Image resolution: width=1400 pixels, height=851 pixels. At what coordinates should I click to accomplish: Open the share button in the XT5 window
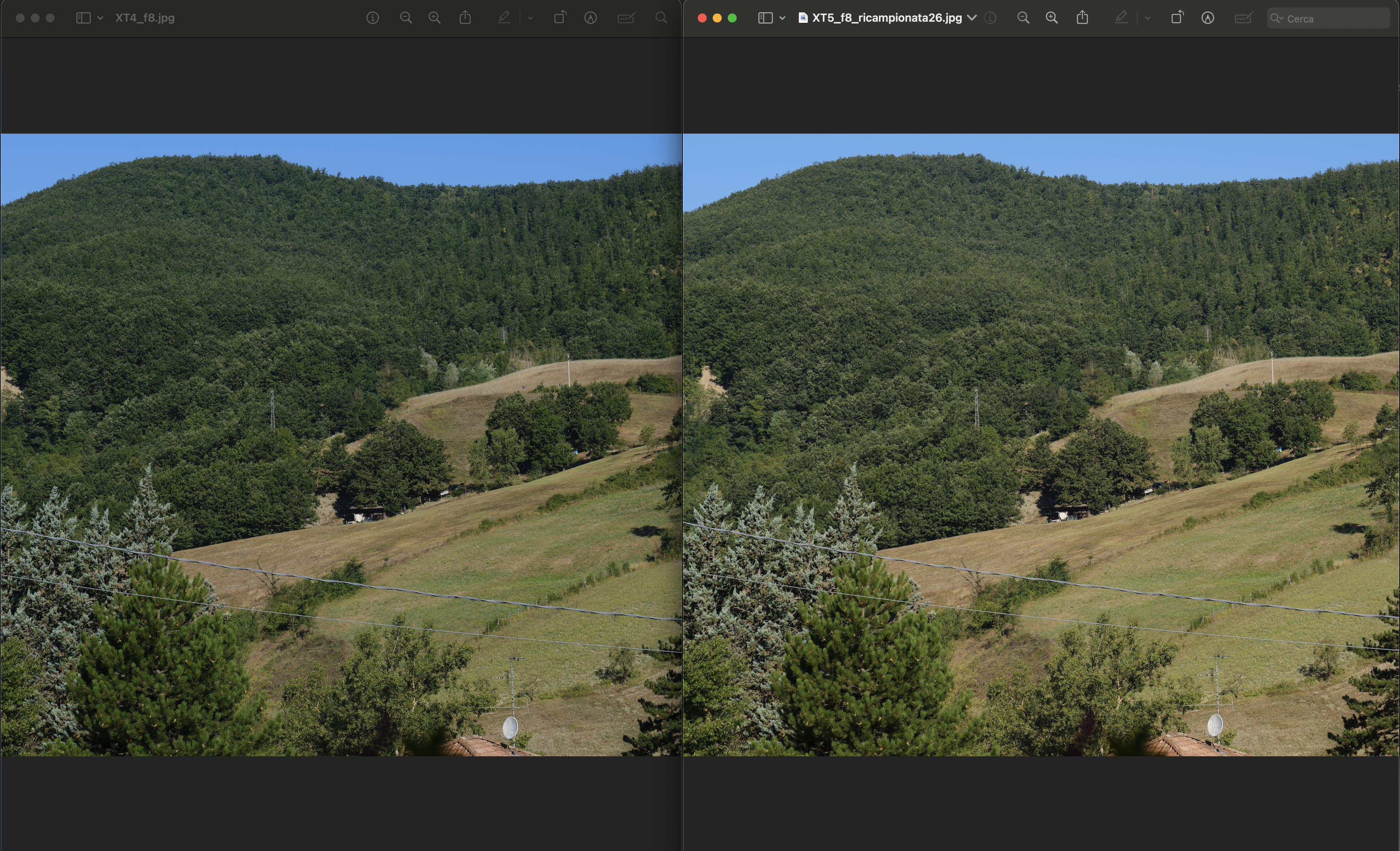pos(1083,17)
